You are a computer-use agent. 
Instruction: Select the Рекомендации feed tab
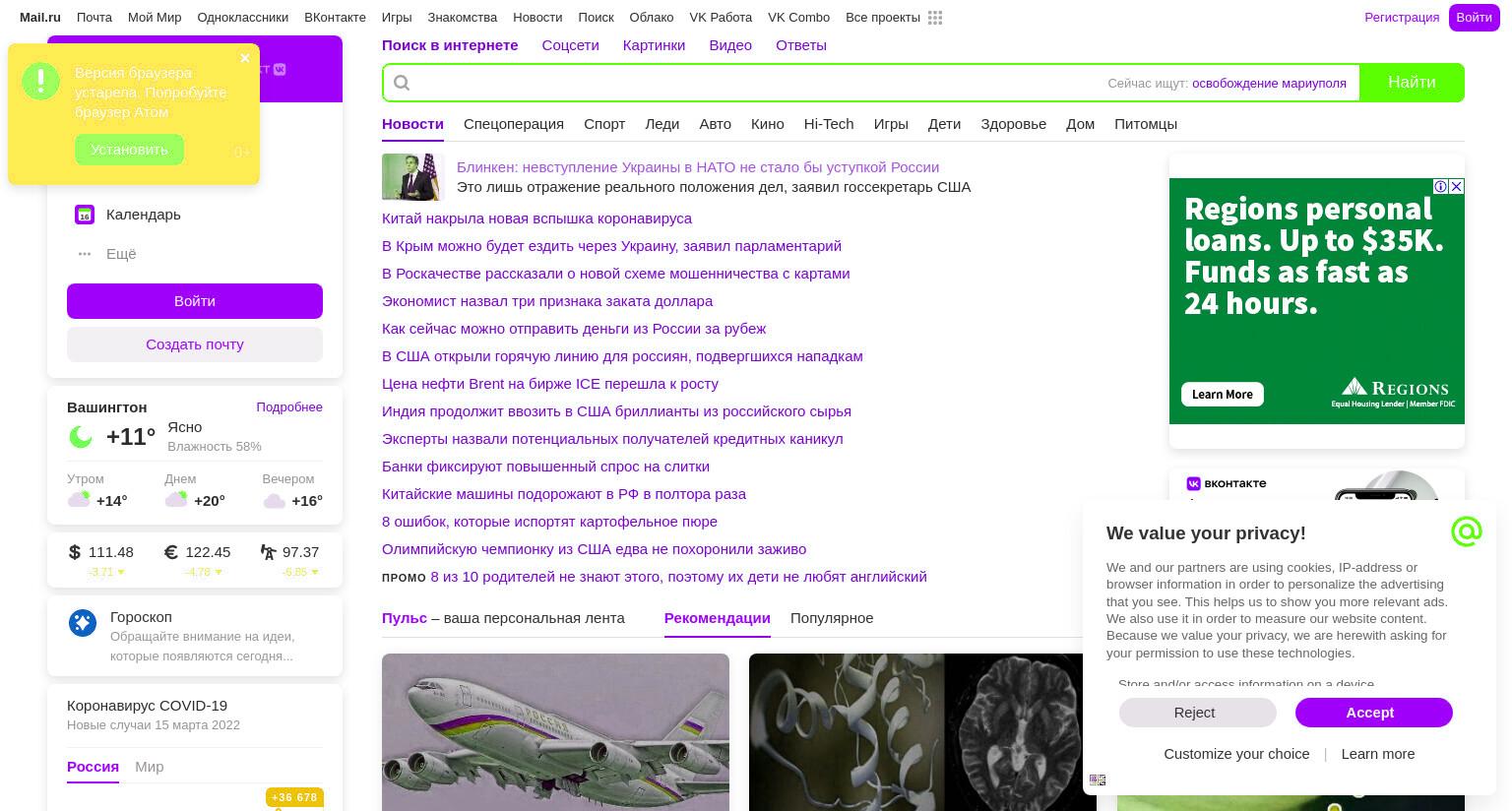[717, 618]
